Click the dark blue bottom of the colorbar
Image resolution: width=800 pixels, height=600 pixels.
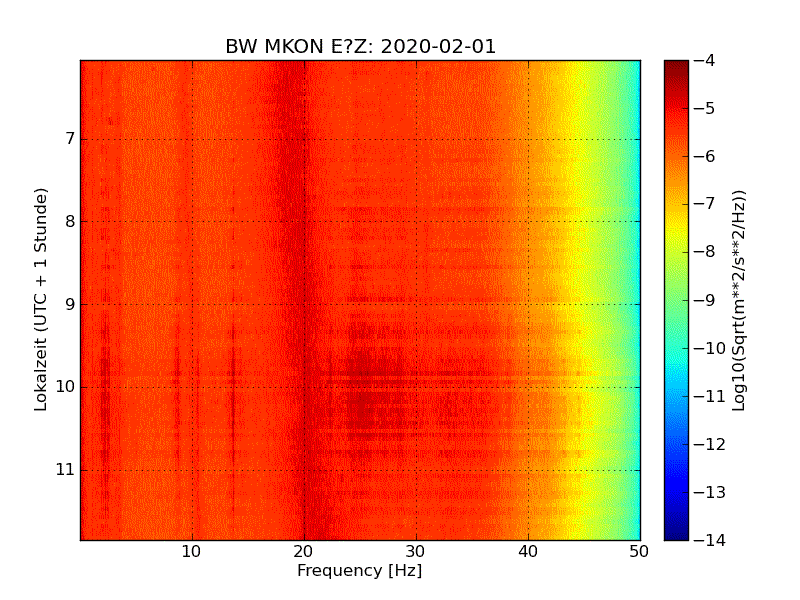tap(676, 526)
